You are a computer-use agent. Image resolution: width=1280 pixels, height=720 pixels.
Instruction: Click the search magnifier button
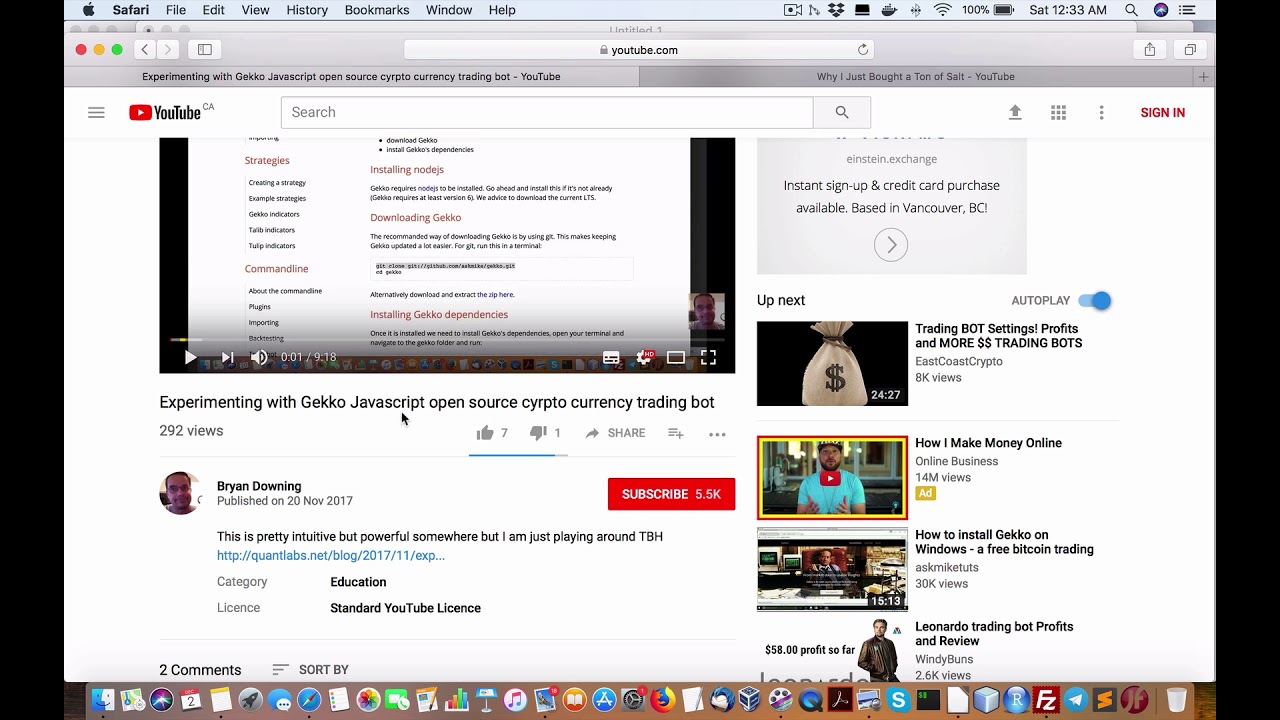pos(841,112)
